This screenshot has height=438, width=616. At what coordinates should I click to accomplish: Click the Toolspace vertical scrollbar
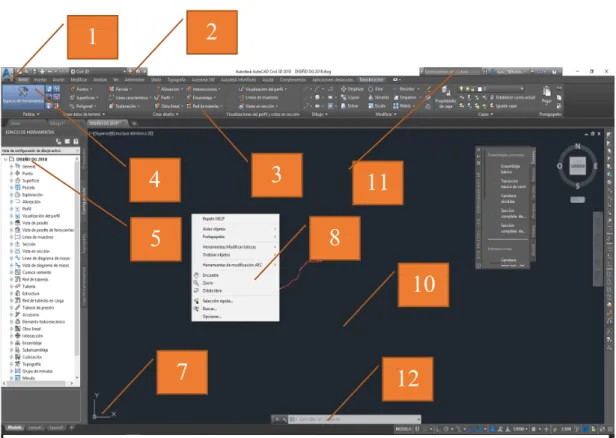click(77, 268)
